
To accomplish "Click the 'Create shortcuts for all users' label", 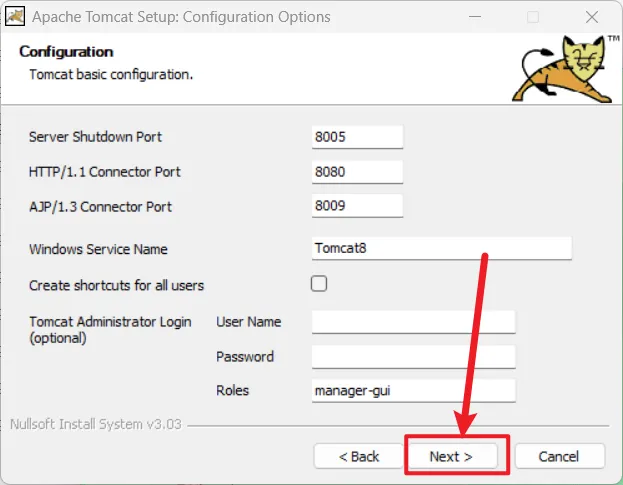I will pos(116,286).
